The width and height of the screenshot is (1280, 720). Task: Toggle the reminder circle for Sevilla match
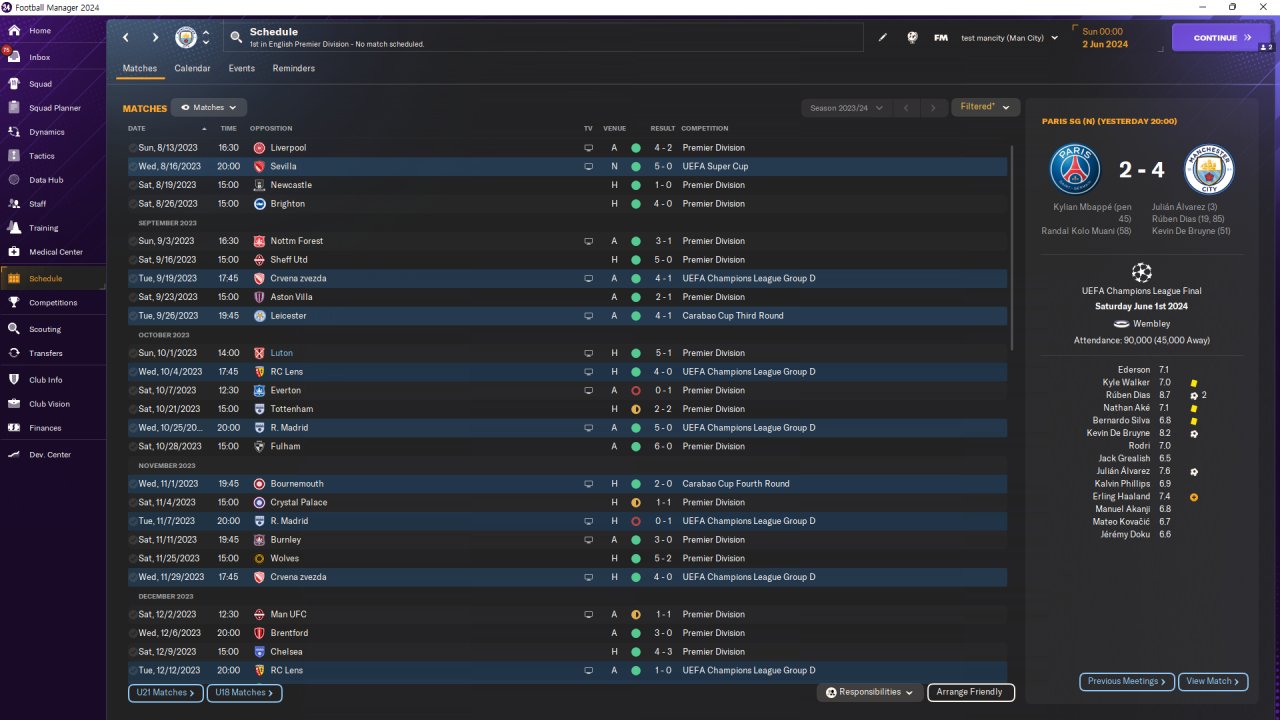(x=133, y=166)
